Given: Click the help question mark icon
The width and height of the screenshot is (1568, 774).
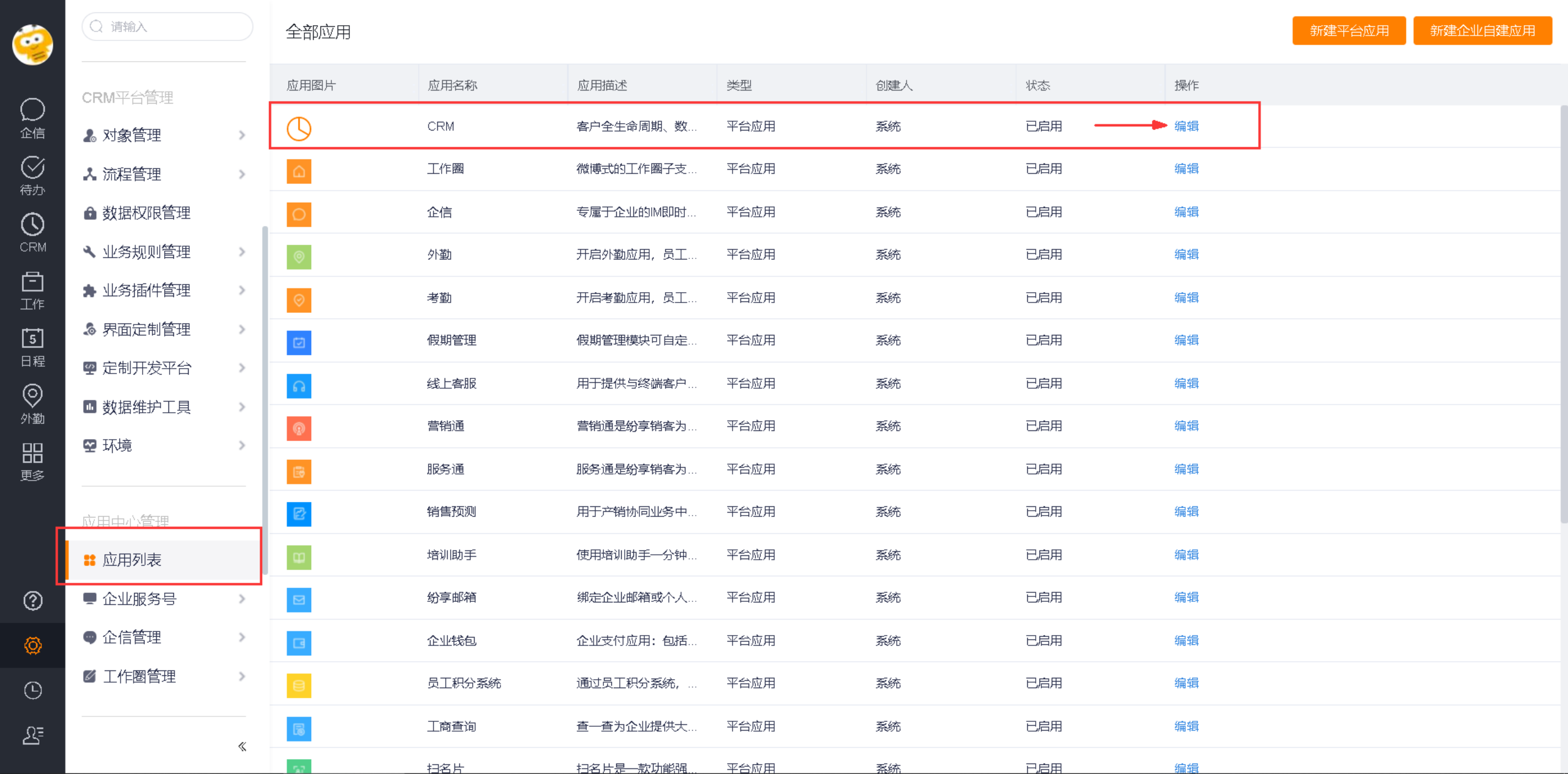Looking at the screenshot, I should [x=32, y=601].
